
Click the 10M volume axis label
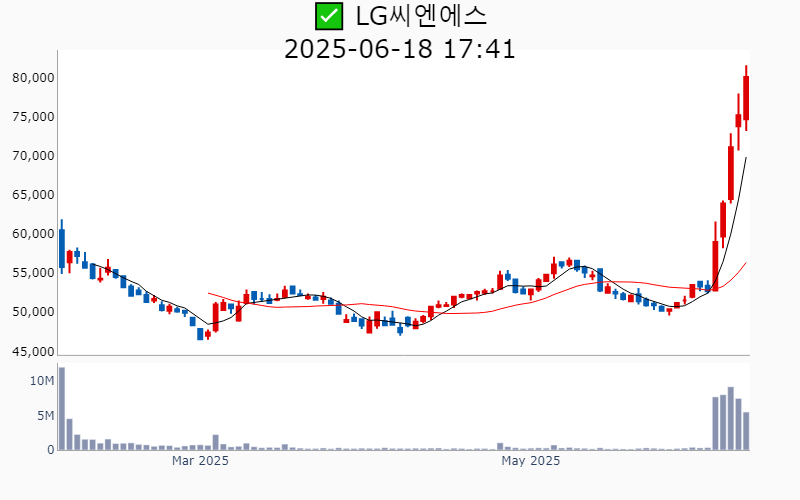(42, 381)
